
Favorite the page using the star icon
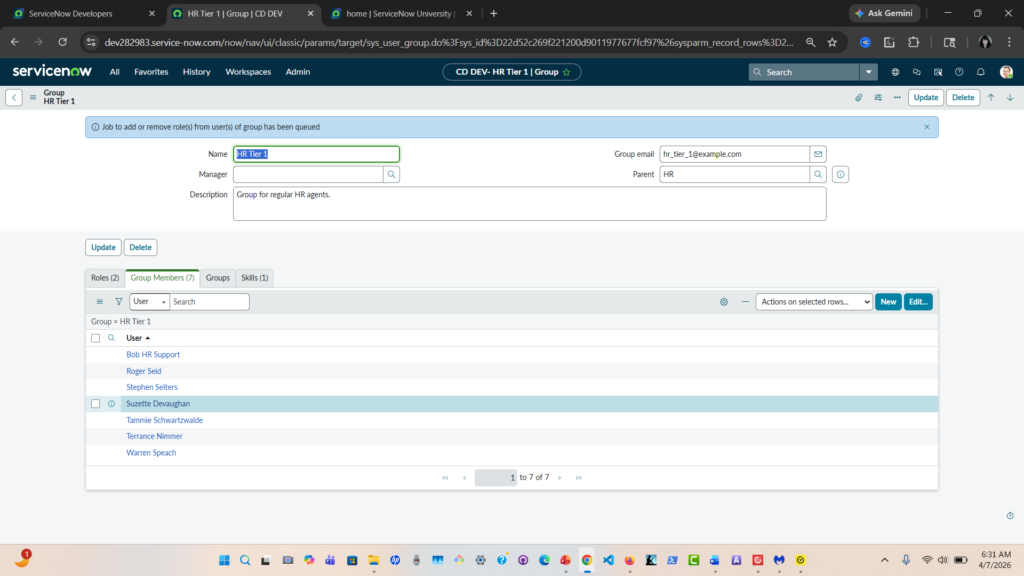coord(566,72)
